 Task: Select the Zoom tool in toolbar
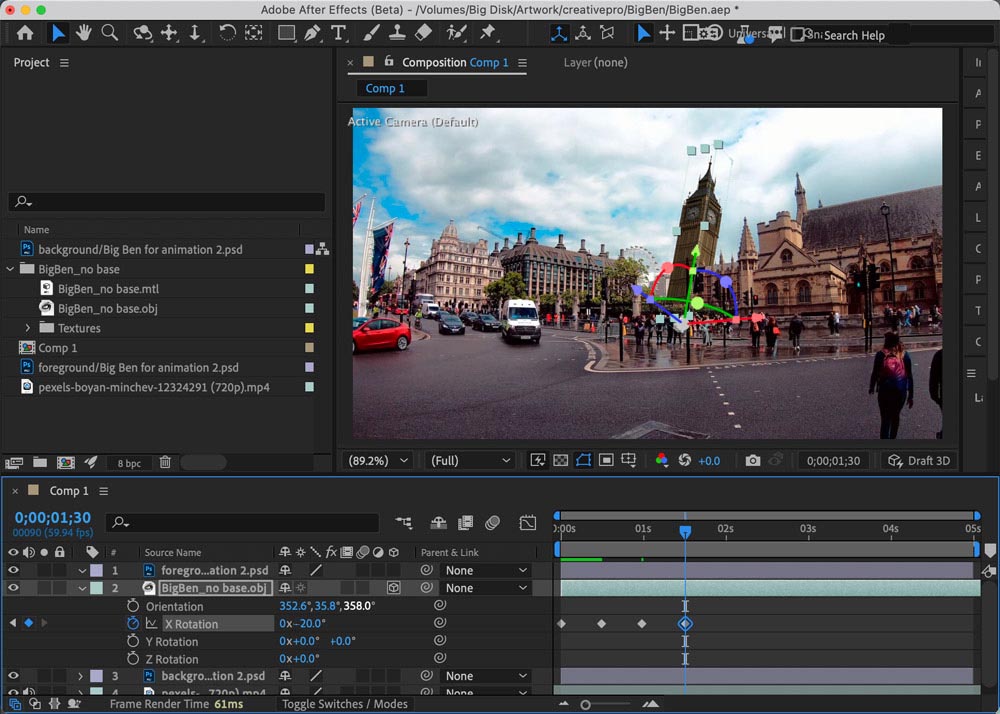[109, 33]
